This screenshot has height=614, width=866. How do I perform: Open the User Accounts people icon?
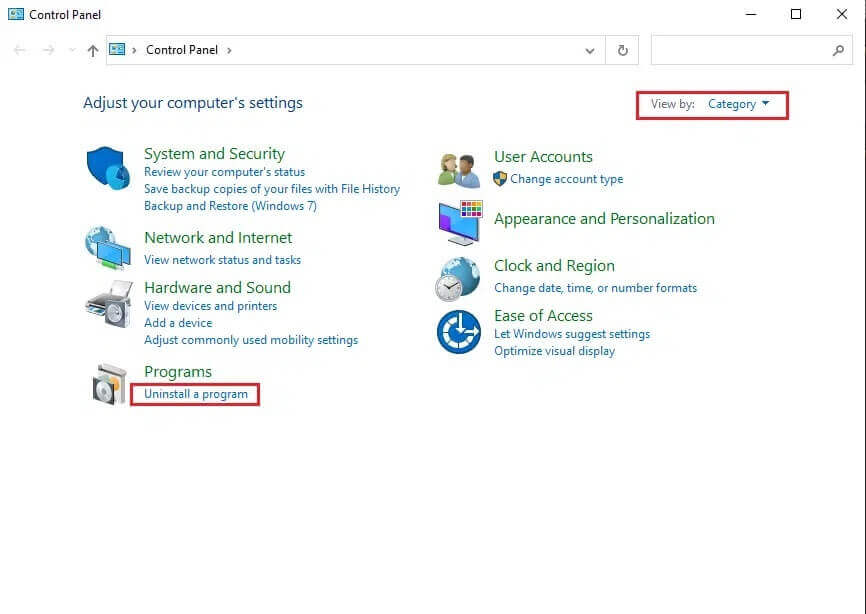click(x=459, y=170)
